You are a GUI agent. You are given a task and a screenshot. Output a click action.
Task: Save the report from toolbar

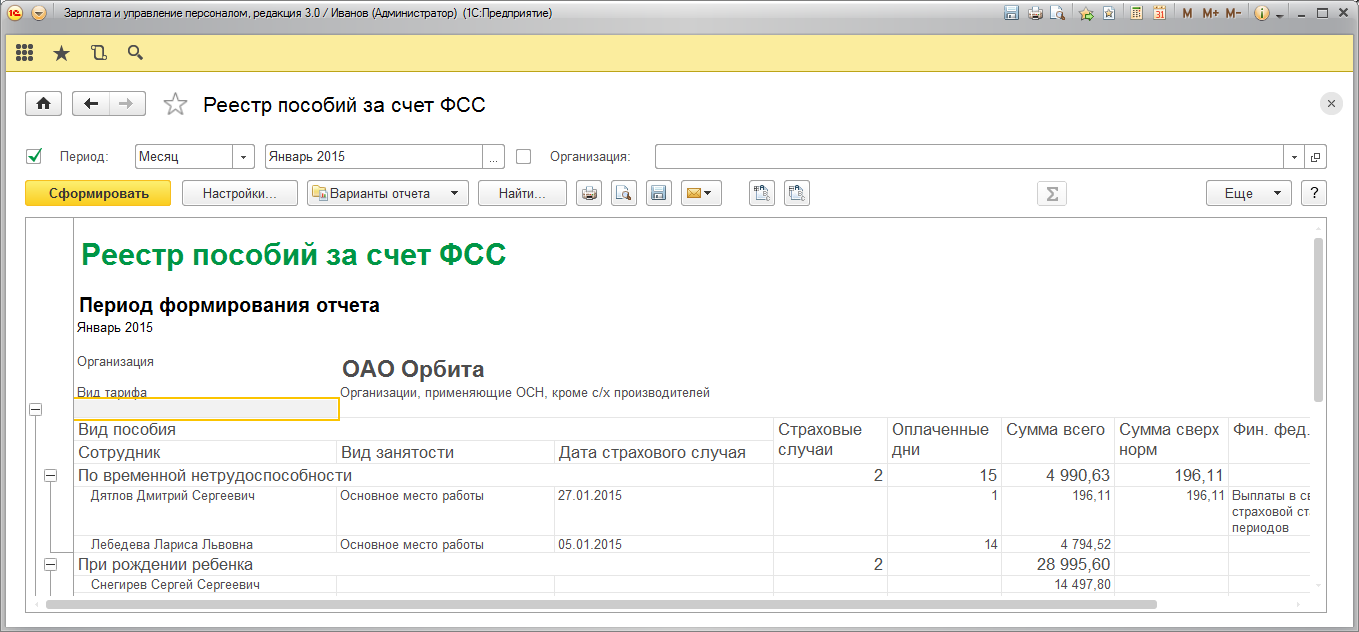pos(658,194)
